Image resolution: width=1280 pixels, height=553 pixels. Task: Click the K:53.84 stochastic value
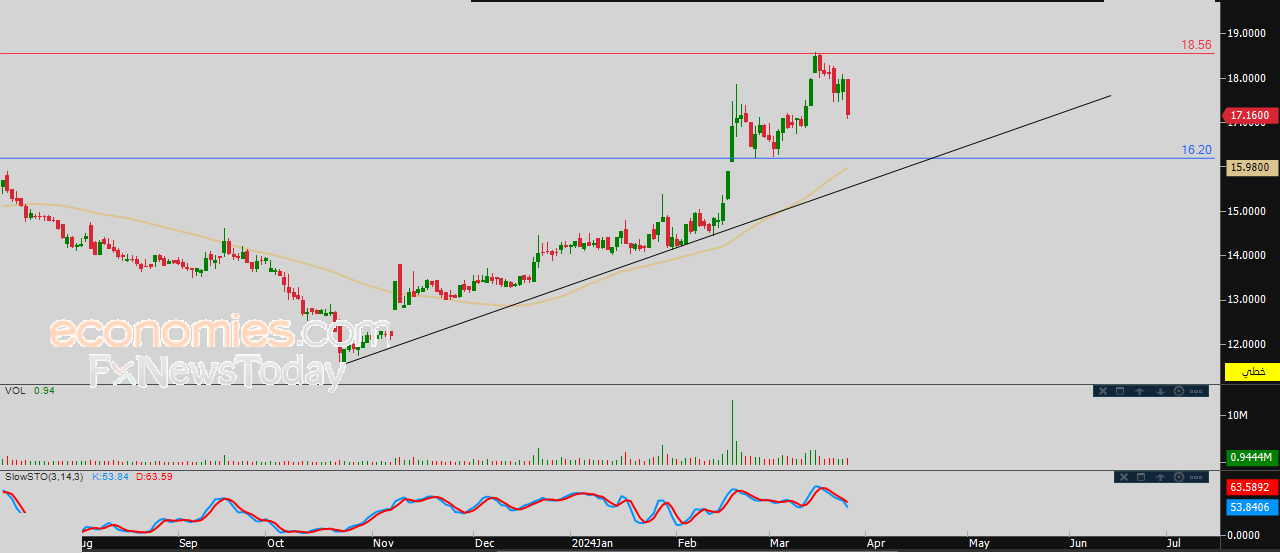pyautogui.click(x=111, y=476)
